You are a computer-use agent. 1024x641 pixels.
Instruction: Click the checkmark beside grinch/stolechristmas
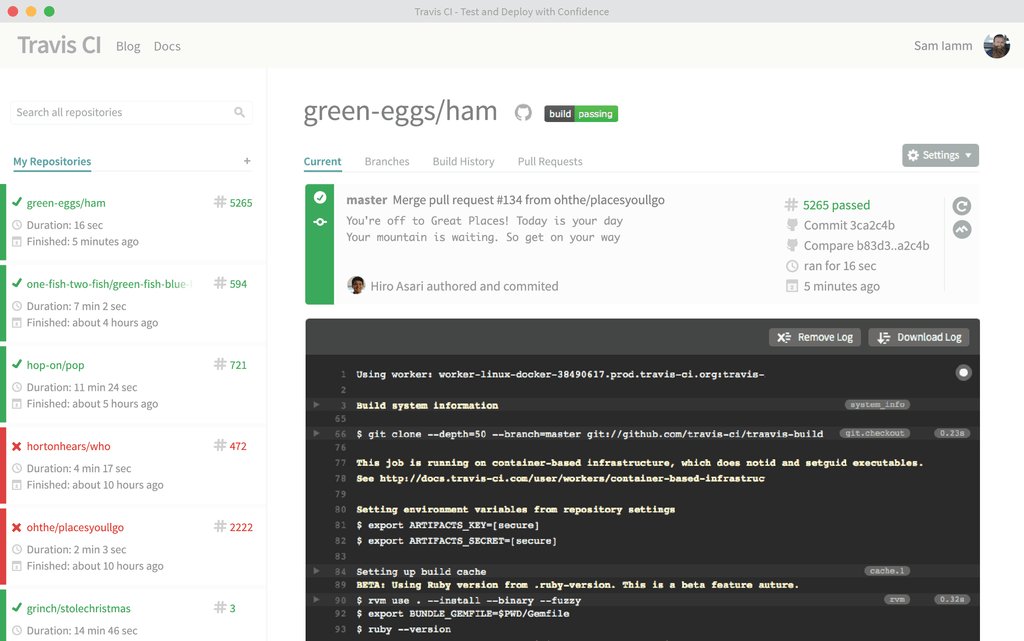pos(17,607)
